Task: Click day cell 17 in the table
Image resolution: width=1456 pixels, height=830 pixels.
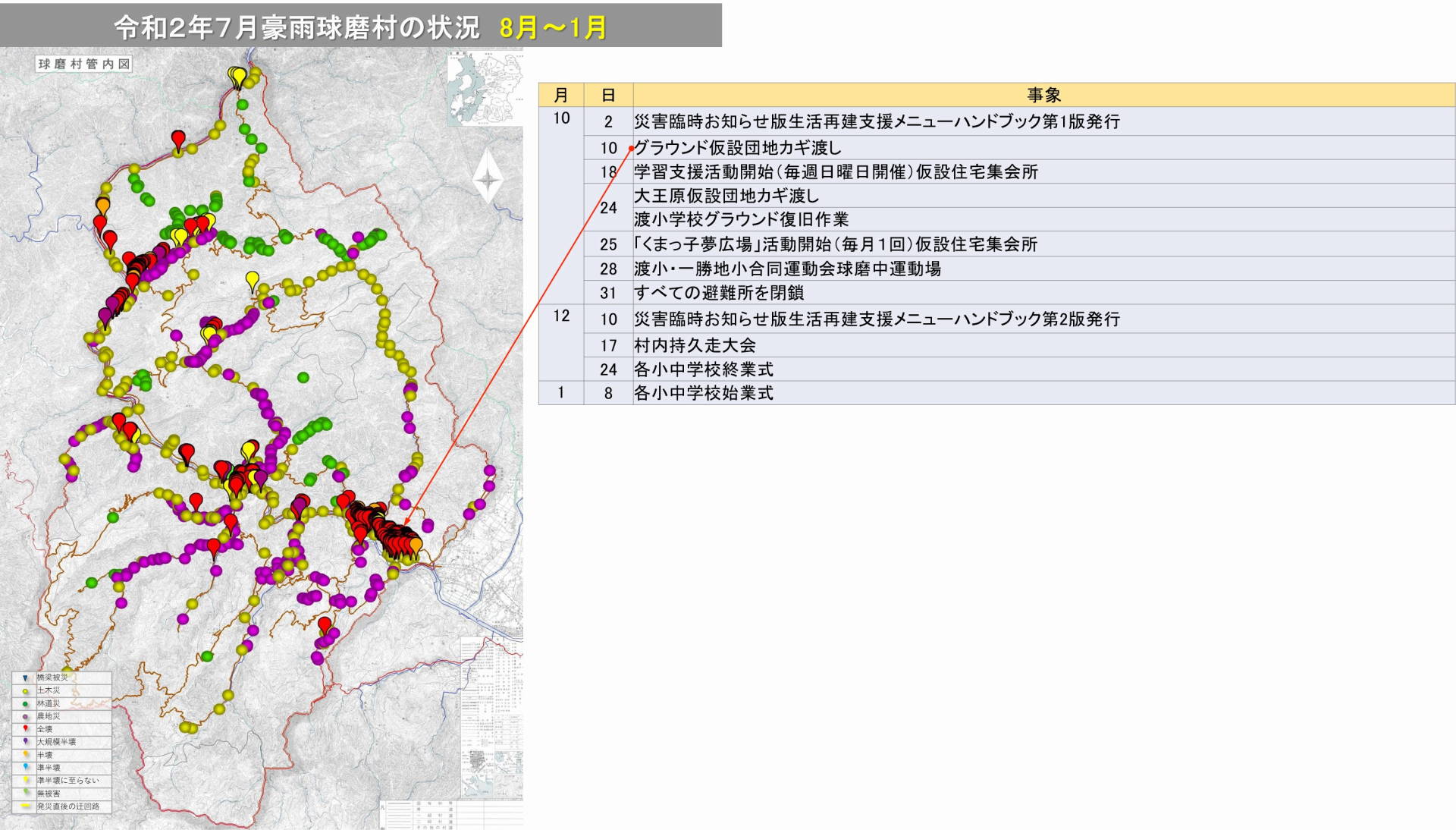Action: click(608, 345)
